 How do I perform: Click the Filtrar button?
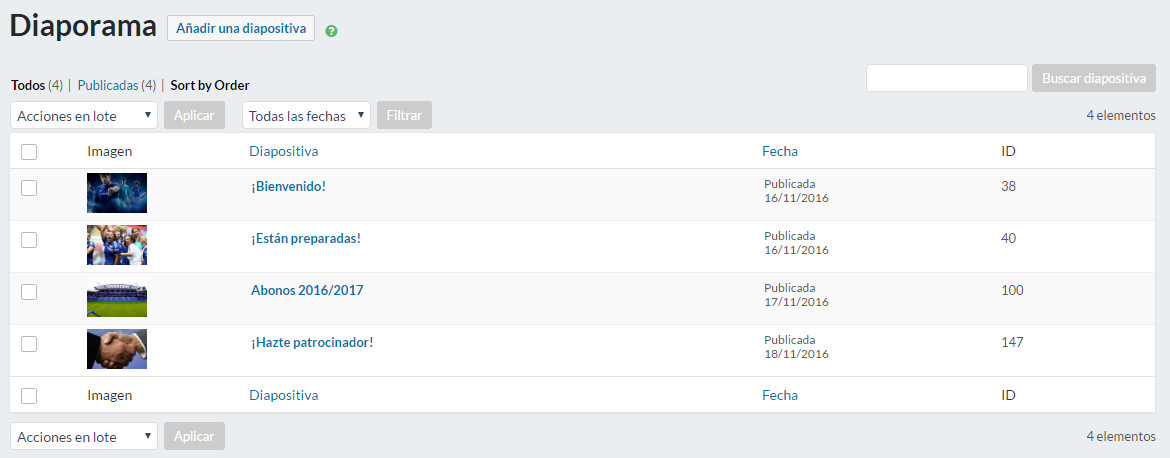click(404, 115)
